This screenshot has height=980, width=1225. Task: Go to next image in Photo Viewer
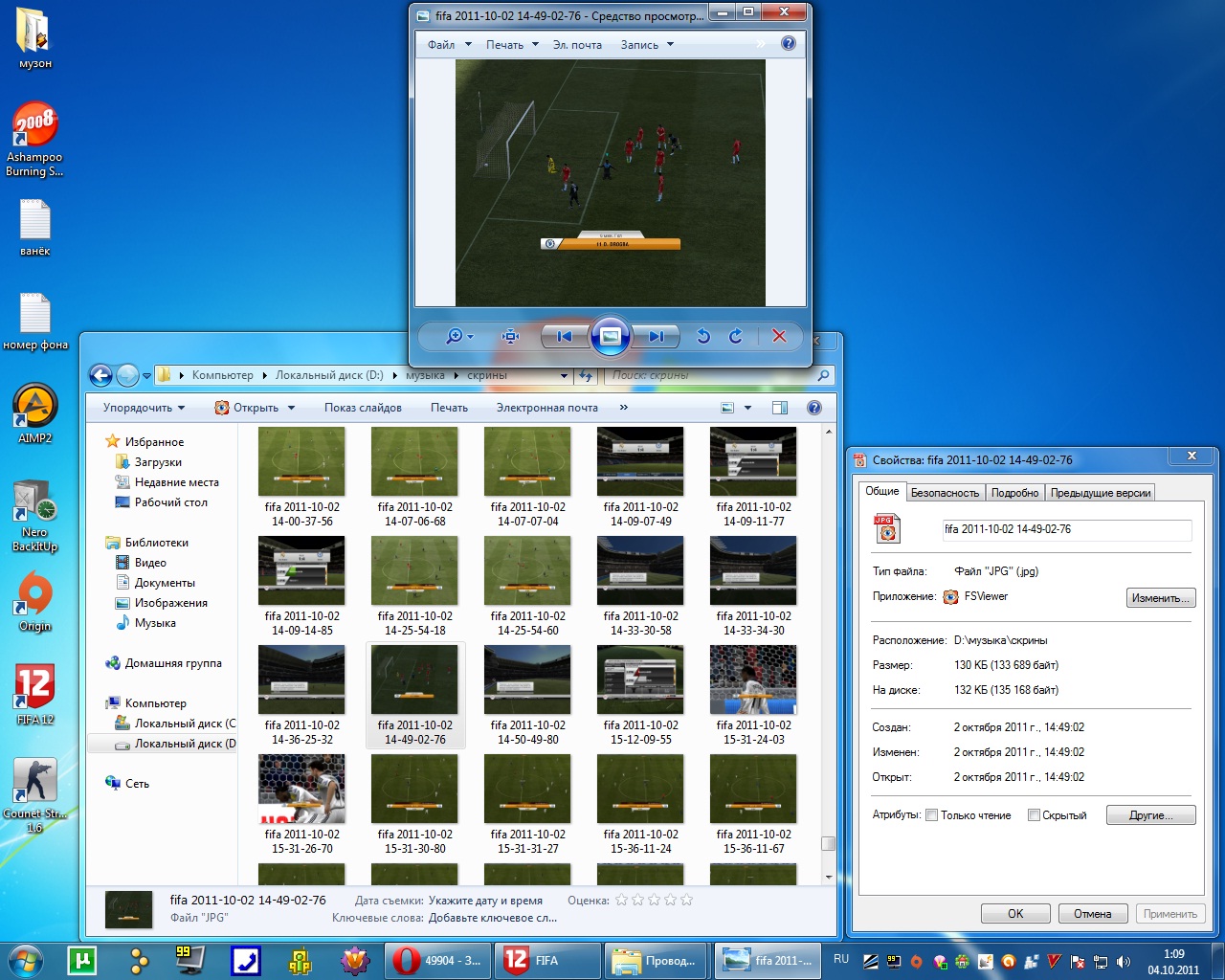[x=656, y=336]
